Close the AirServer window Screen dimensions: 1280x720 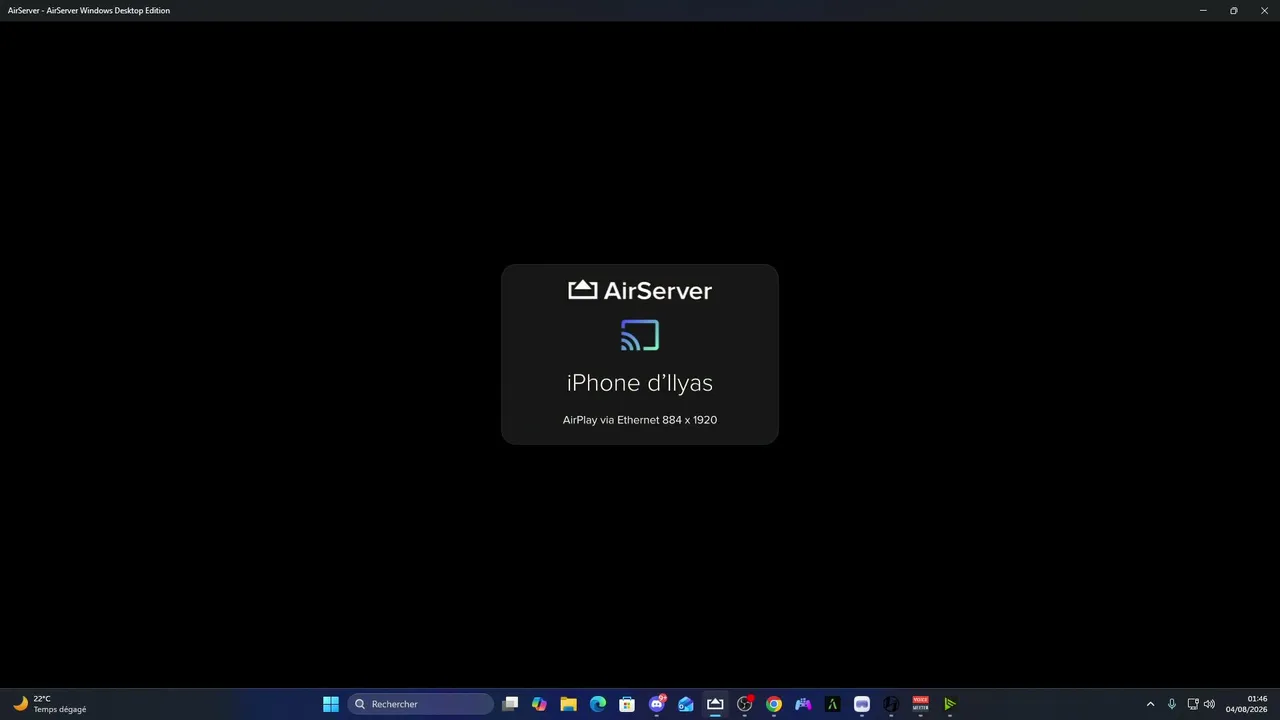coord(1264,10)
